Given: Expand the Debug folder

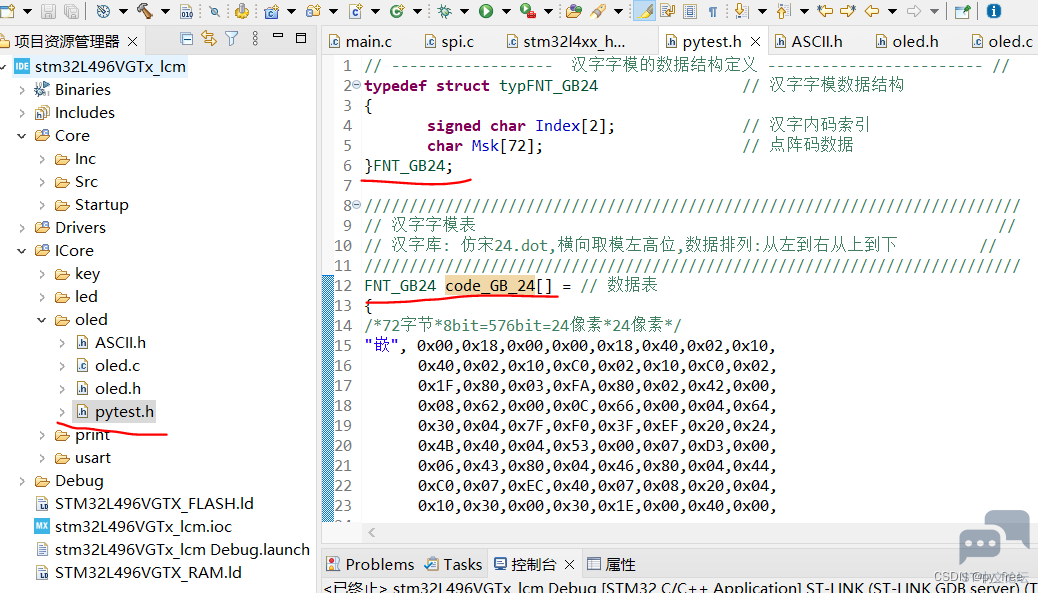Looking at the screenshot, I should [x=22, y=481].
